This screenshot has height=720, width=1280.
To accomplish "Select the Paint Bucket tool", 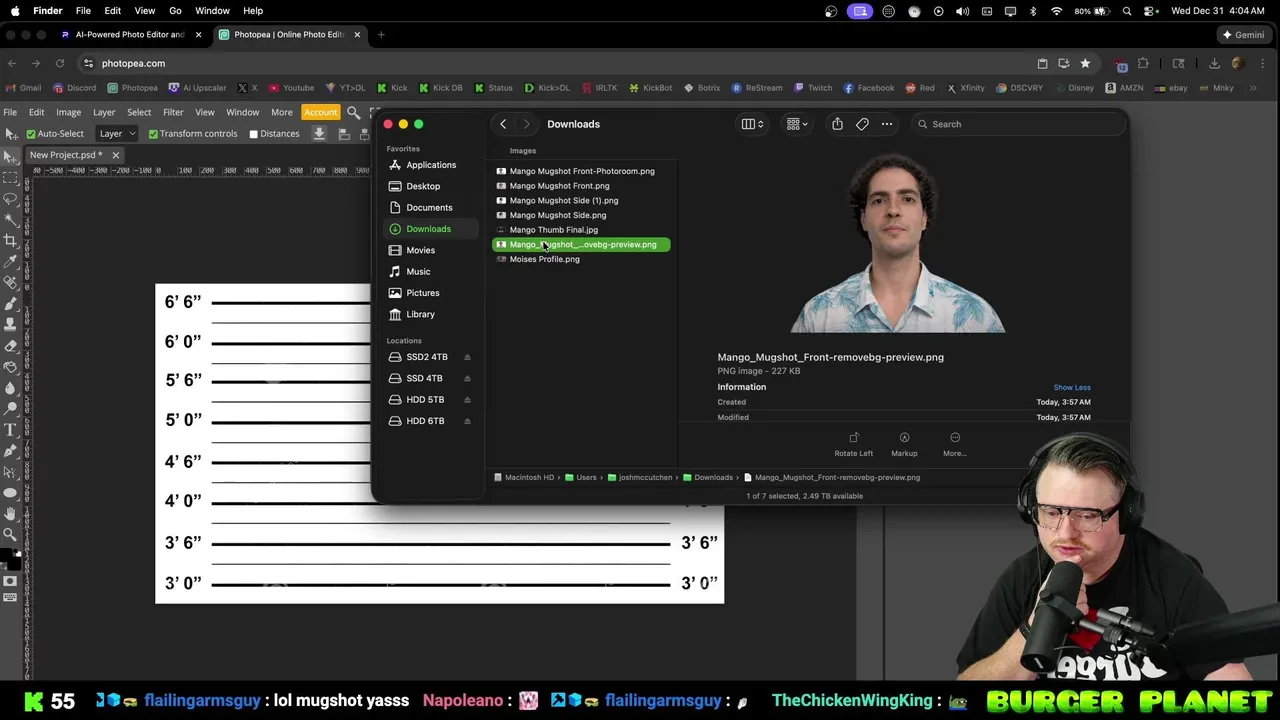I will click(11, 367).
